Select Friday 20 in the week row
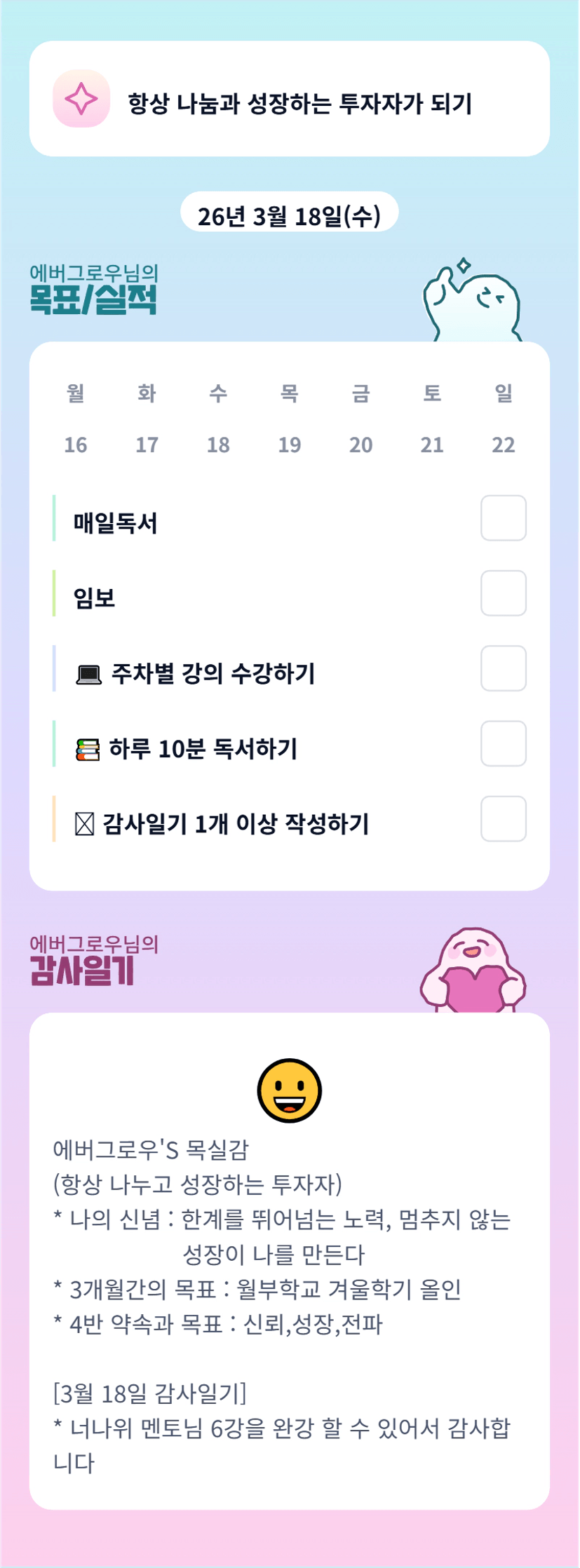This screenshot has height=1568, width=580. click(361, 445)
